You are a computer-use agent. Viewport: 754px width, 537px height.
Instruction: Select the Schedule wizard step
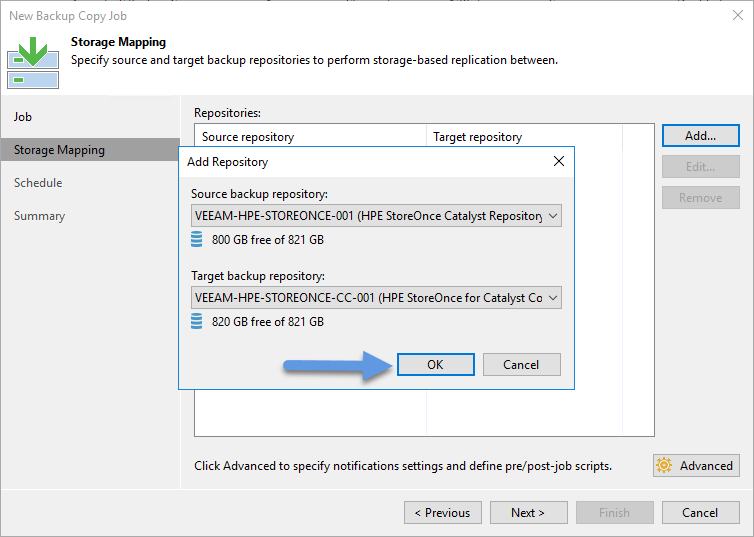[38, 183]
